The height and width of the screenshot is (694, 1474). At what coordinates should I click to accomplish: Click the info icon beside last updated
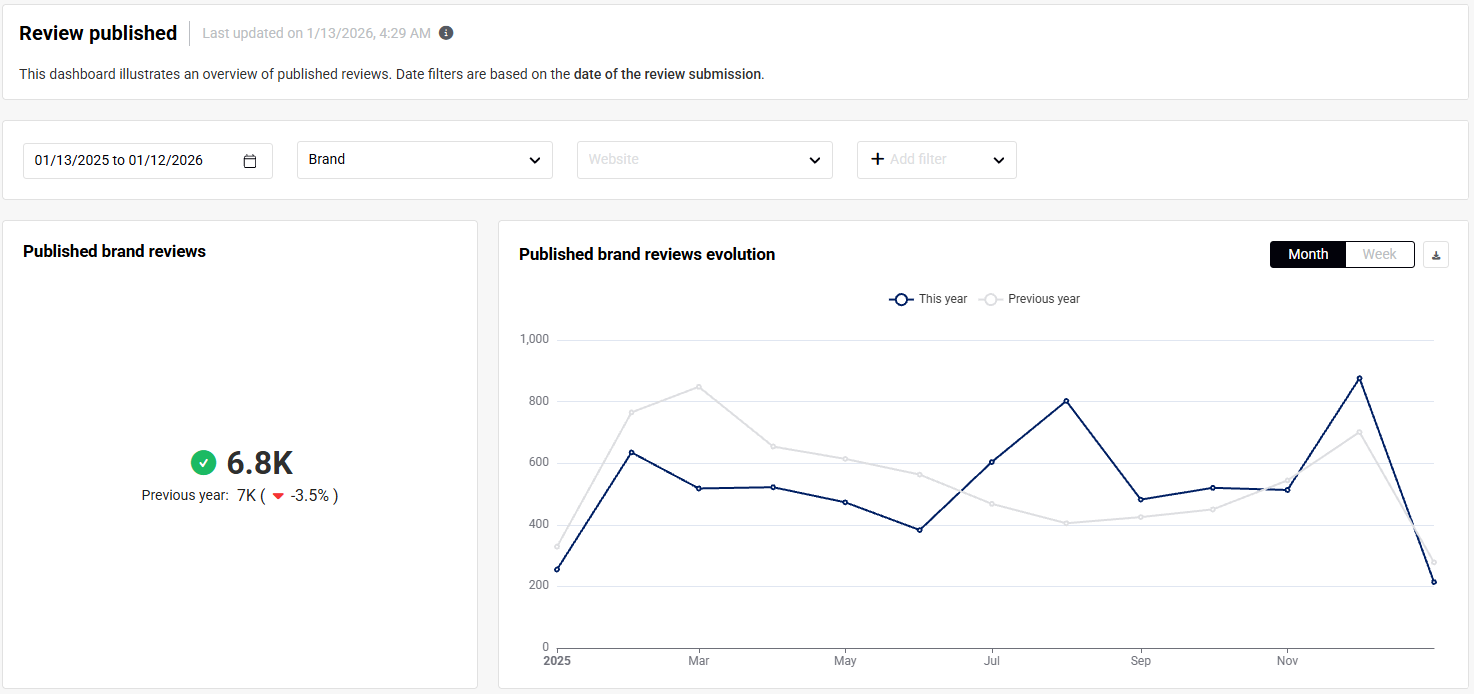pos(446,33)
